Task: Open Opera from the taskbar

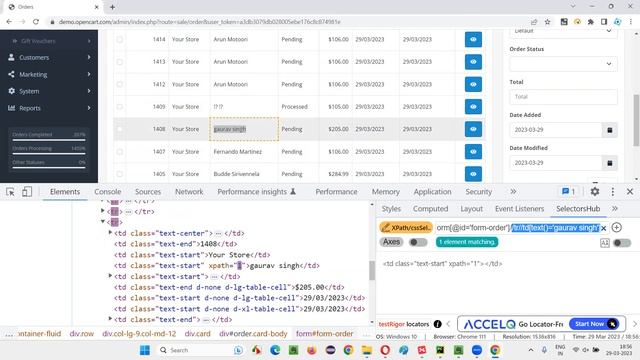Action: click(x=385, y=350)
